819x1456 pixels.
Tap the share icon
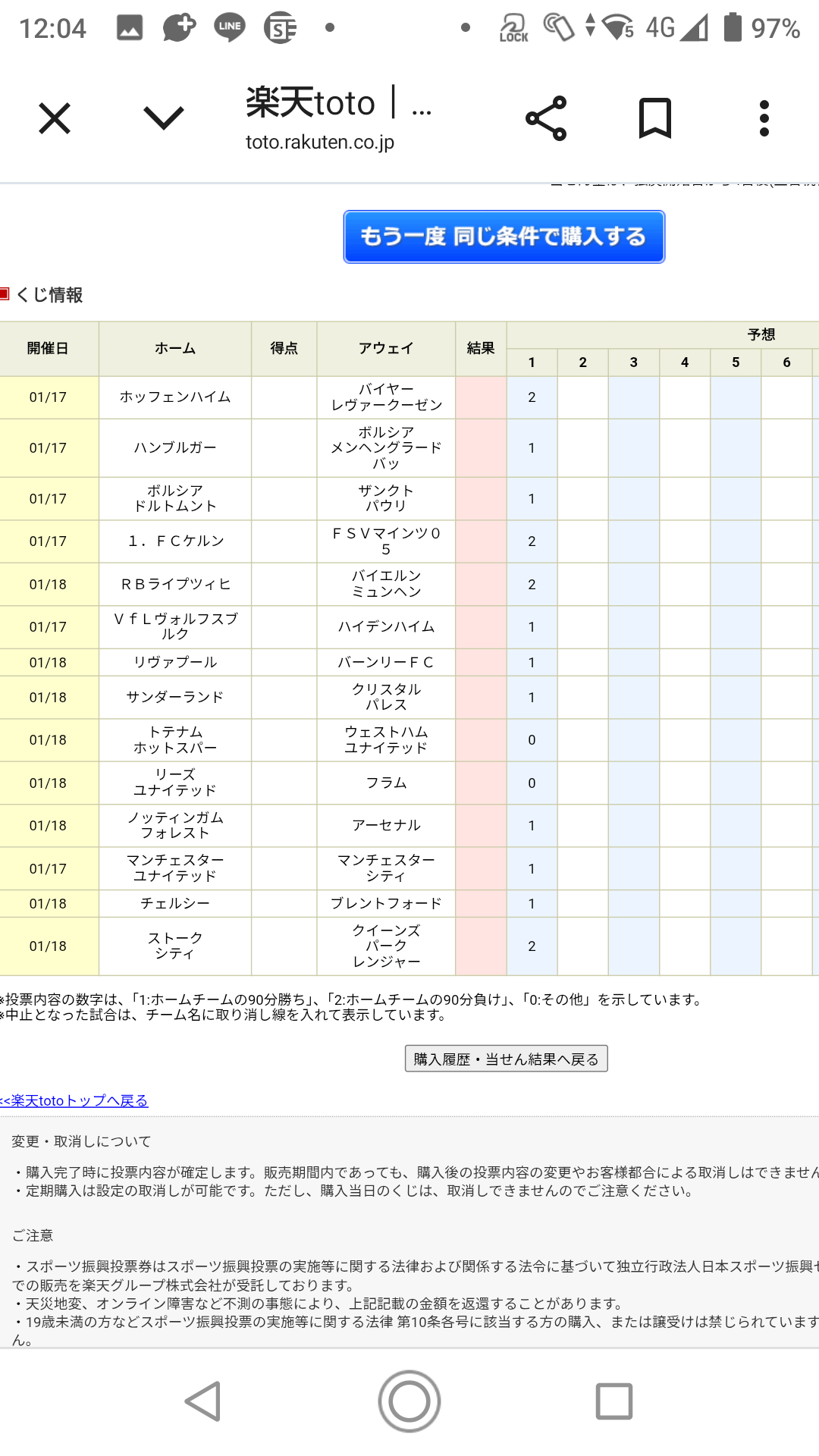coord(546,118)
